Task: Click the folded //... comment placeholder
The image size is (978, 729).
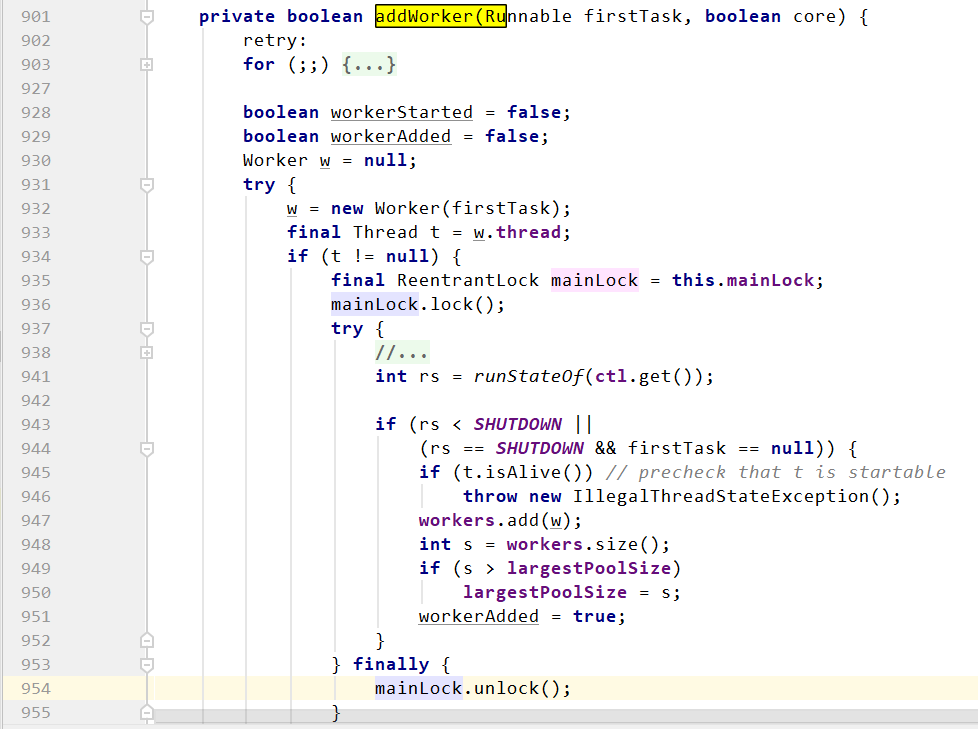Action: click(402, 353)
